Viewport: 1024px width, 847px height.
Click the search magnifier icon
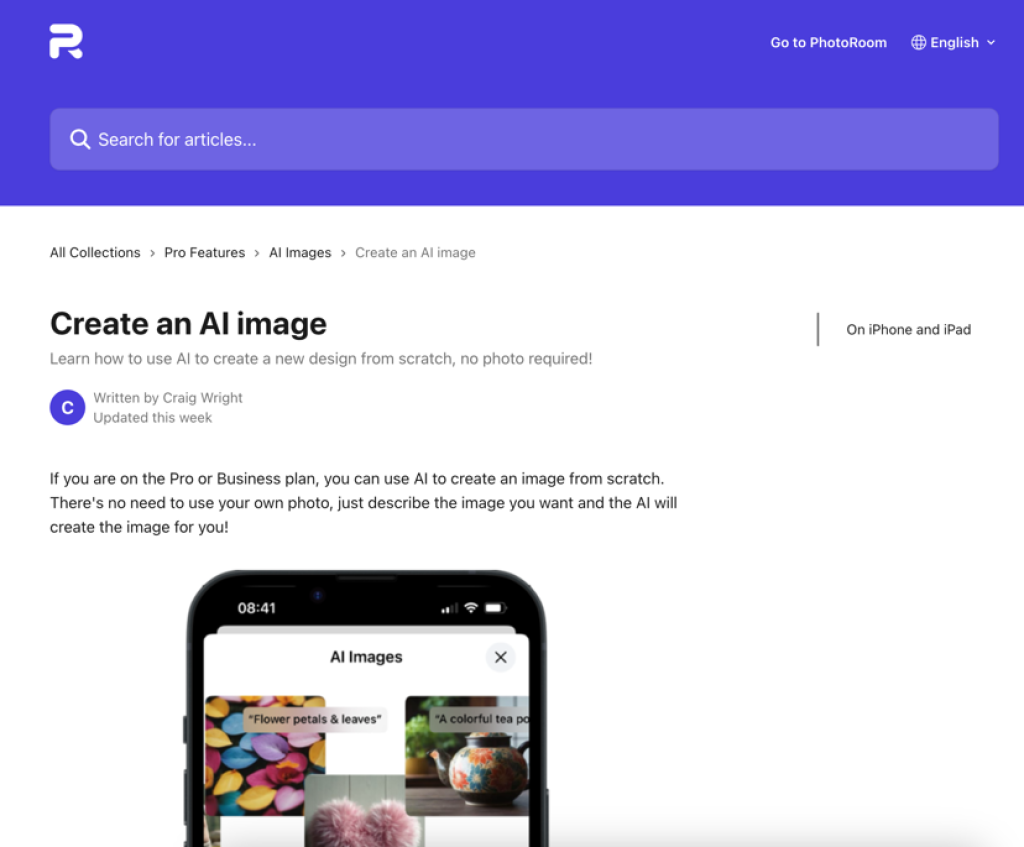(80, 139)
